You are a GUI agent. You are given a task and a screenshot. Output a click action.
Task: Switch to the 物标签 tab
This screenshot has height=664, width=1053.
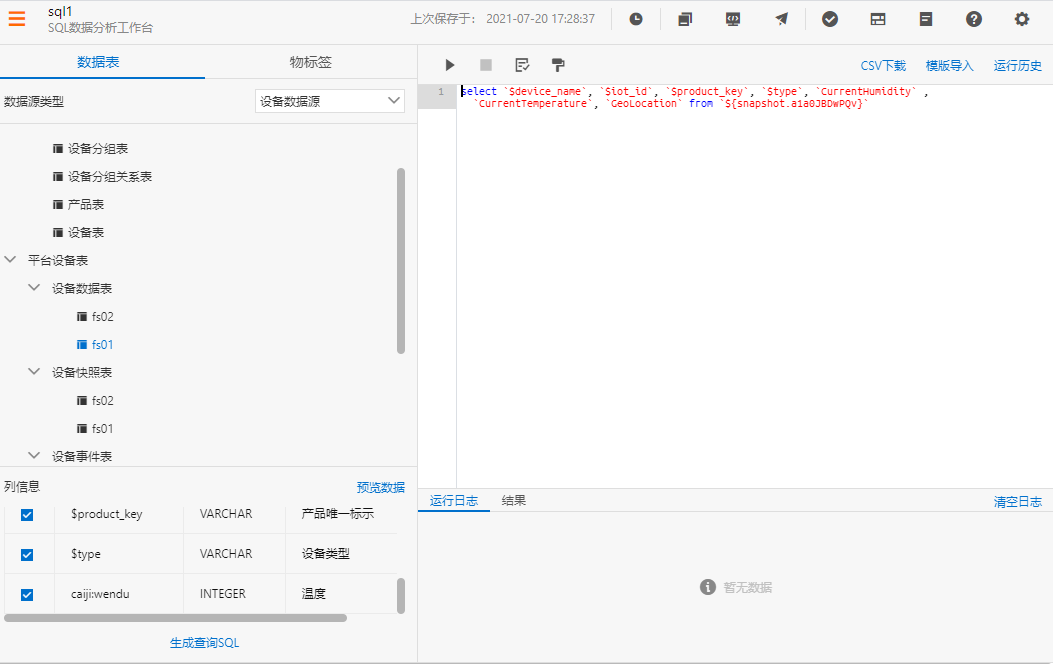pyautogui.click(x=310, y=62)
